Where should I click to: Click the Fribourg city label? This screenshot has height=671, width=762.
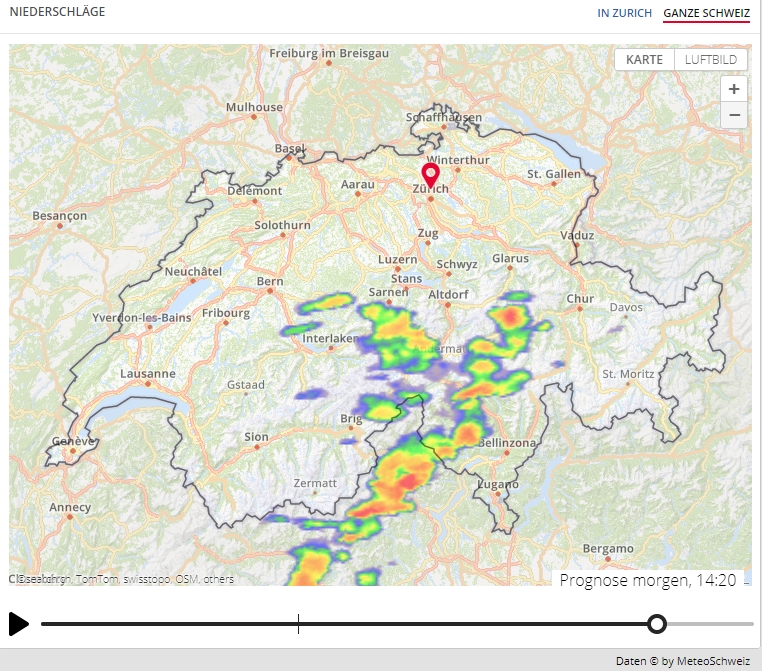[226, 313]
